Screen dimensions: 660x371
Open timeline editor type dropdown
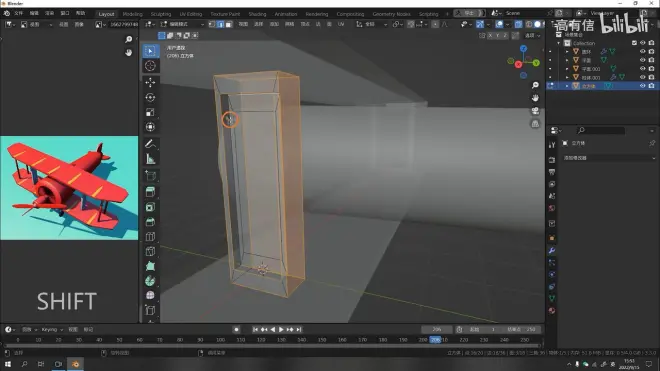[x=10, y=330]
